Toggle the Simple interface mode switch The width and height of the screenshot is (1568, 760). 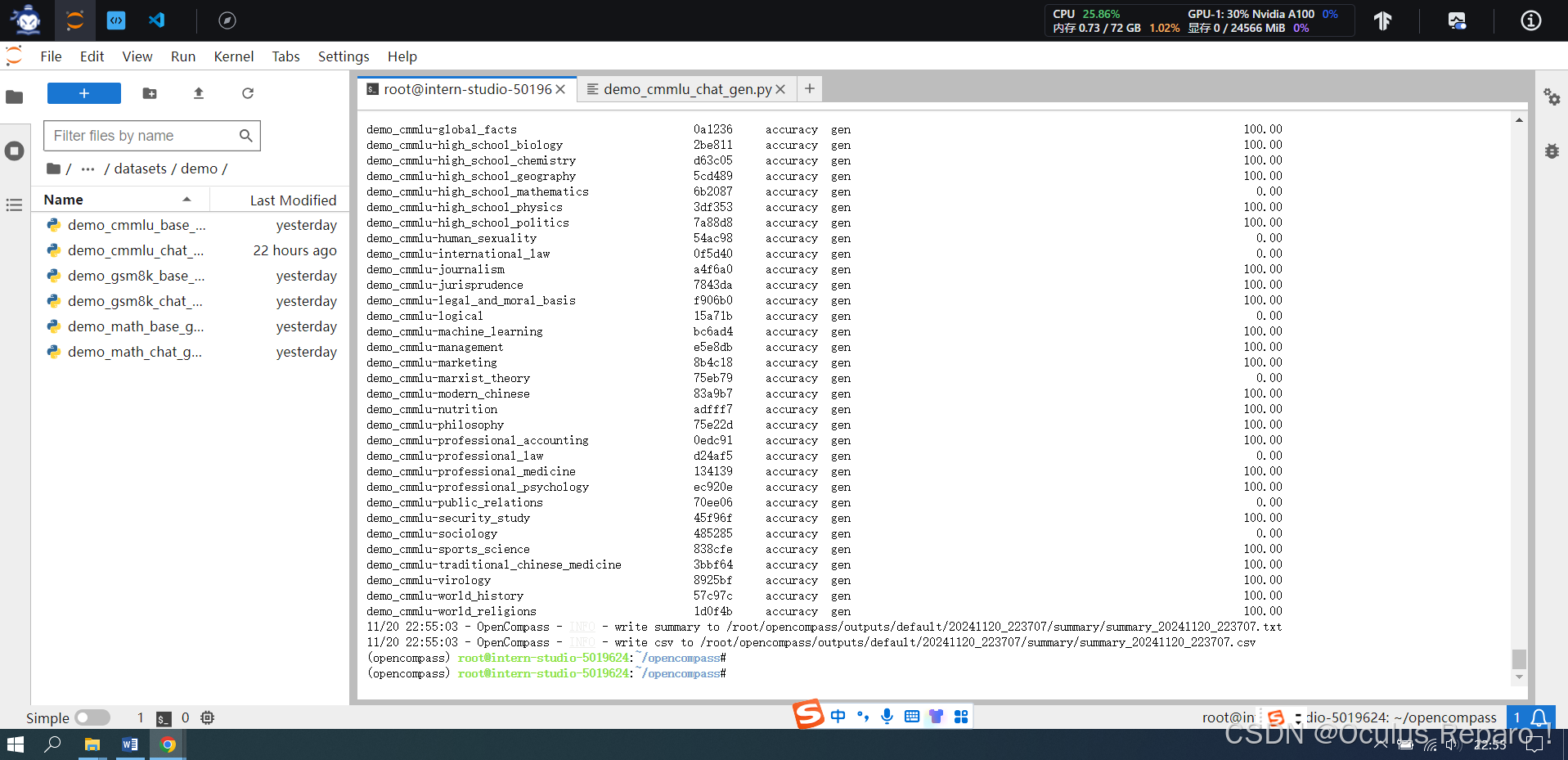[93, 717]
